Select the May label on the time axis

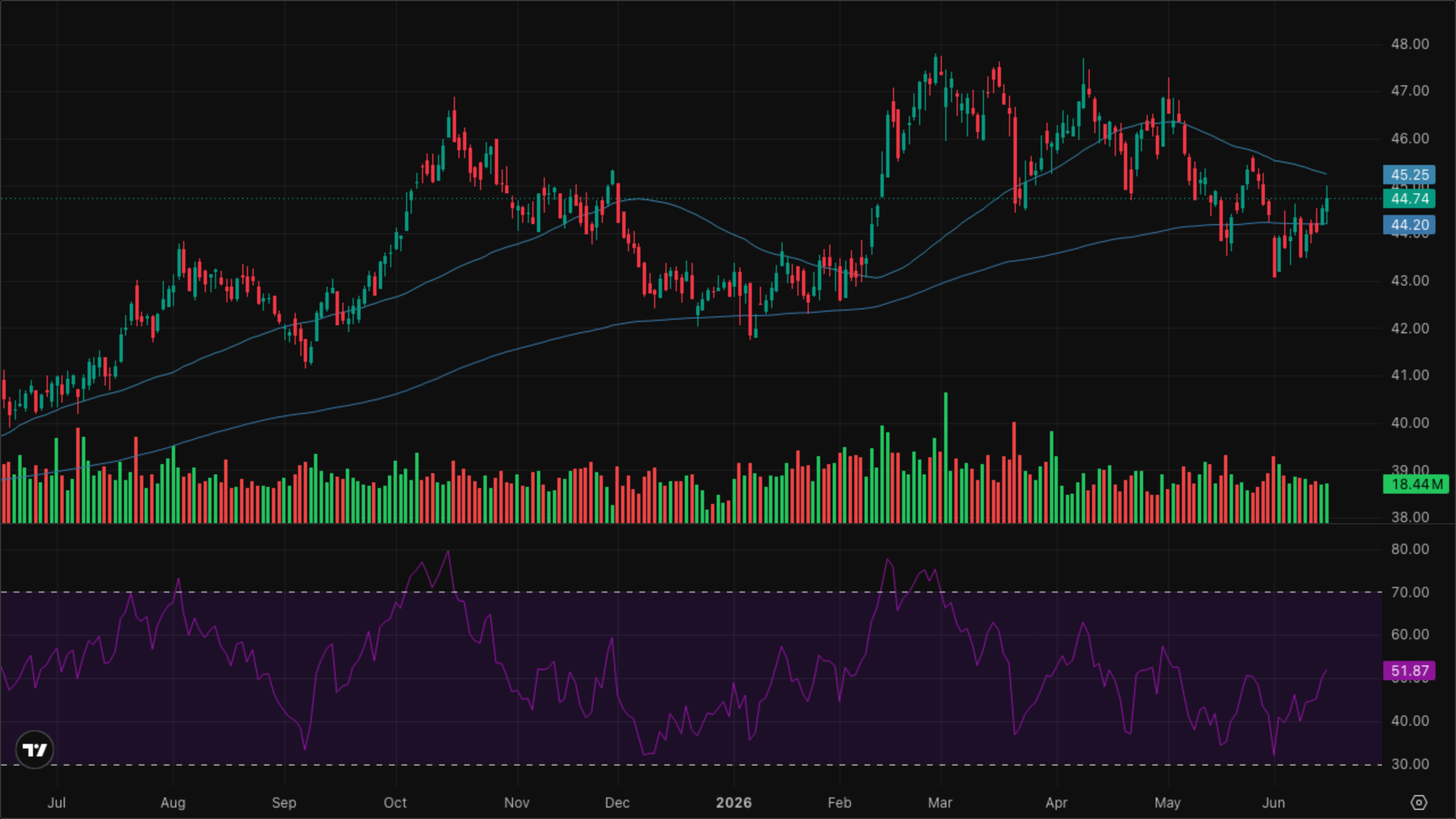point(1168,803)
